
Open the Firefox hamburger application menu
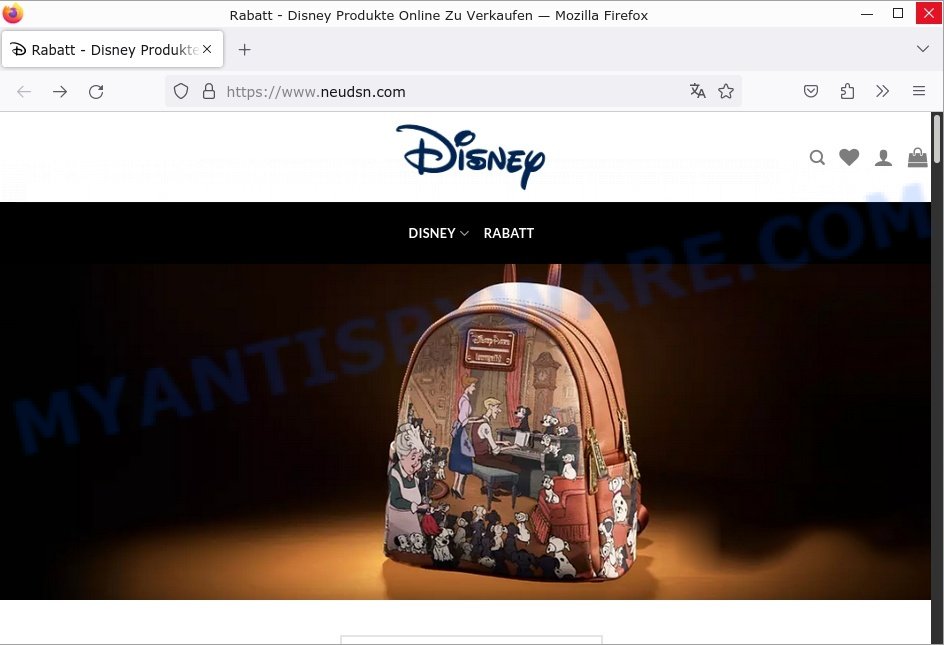pos(919,91)
